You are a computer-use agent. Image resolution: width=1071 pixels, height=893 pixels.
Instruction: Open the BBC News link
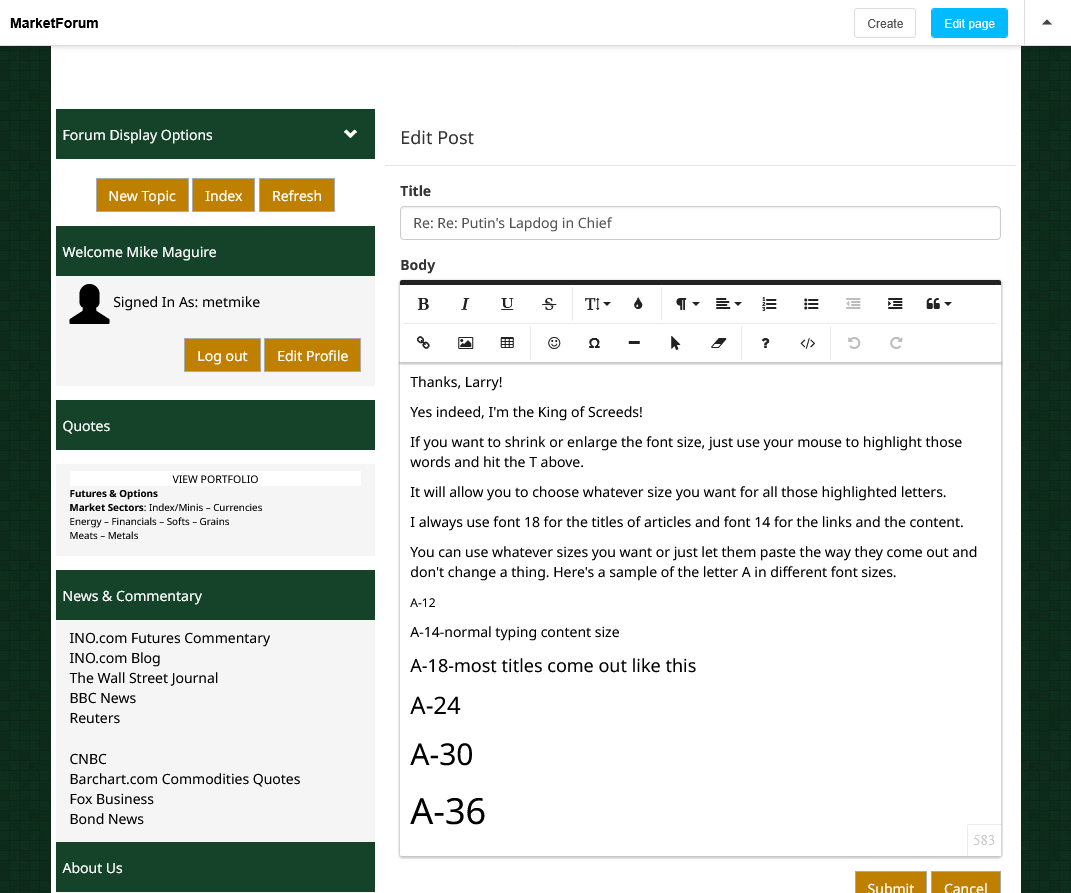pos(102,698)
